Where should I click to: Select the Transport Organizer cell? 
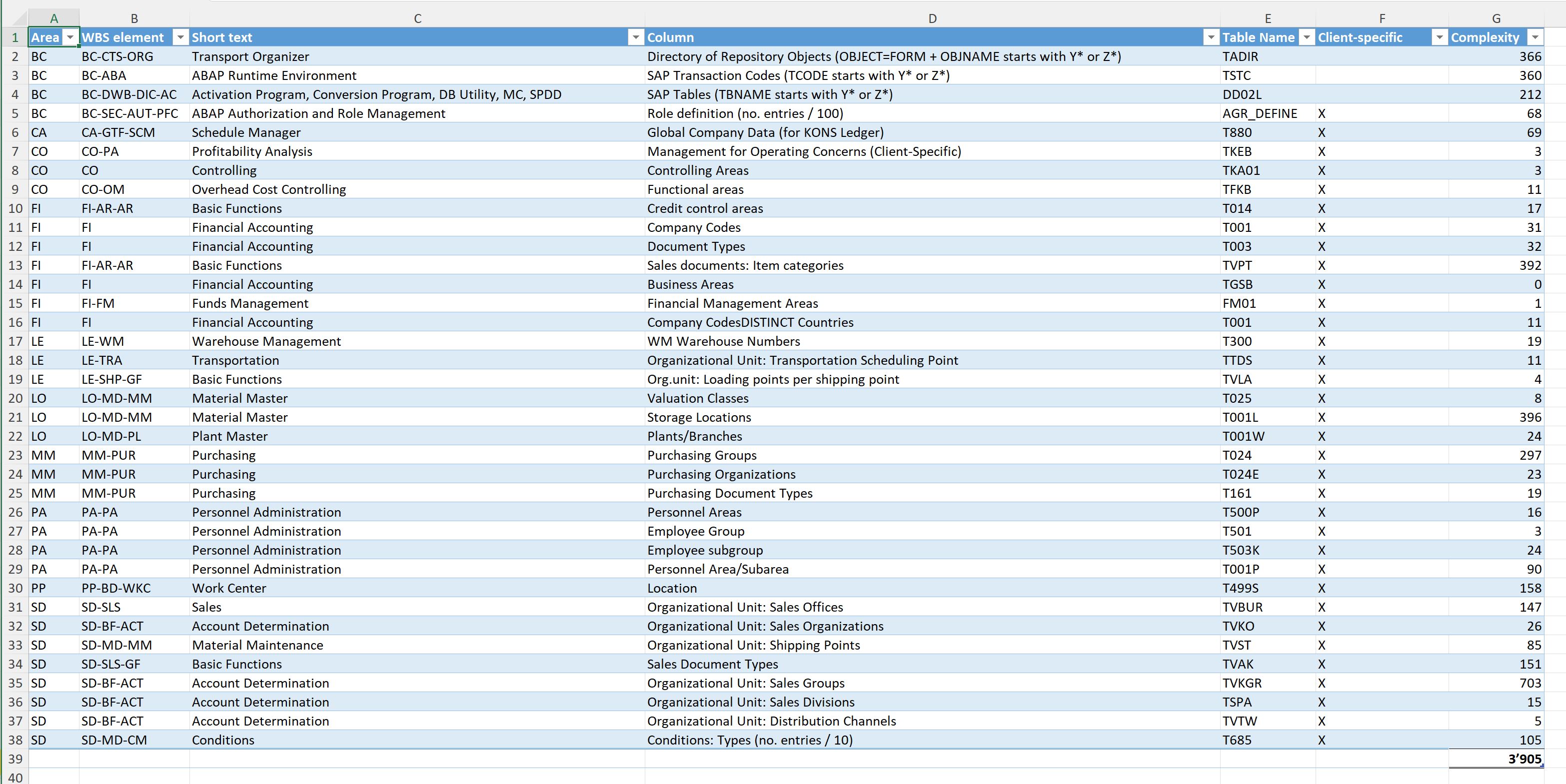pyautogui.click(x=250, y=56)
